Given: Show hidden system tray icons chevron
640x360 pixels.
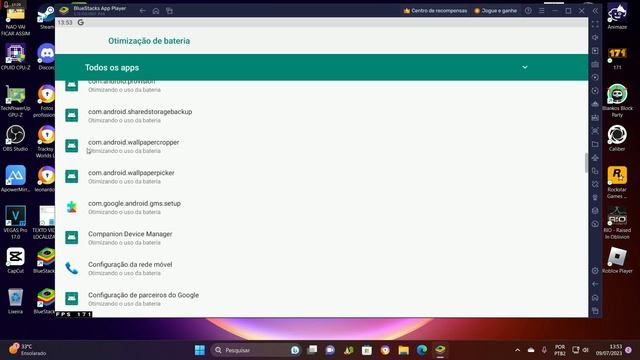Looking at the screenshot, I should [517, 350].
